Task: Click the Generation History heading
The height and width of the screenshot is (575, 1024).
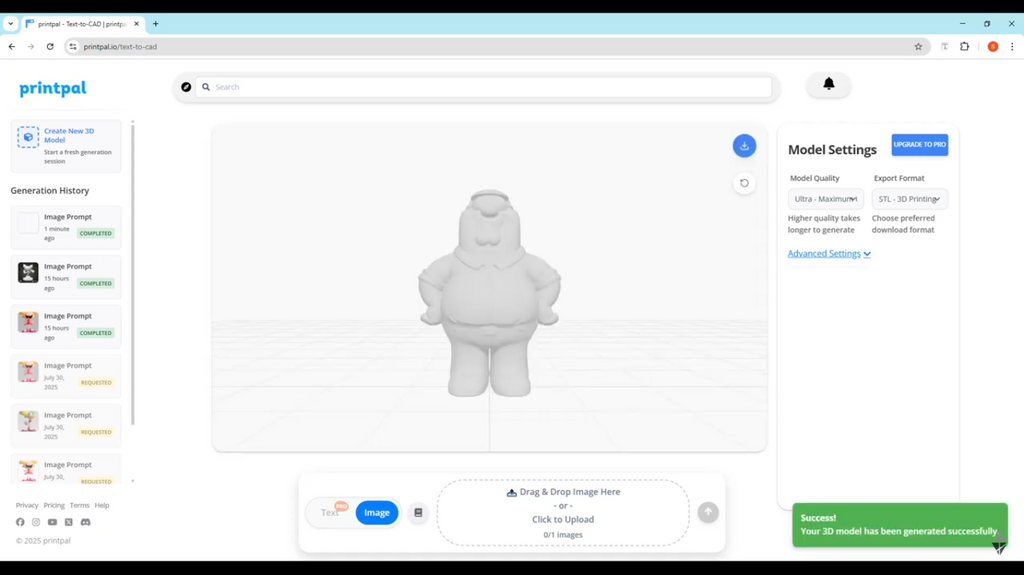Action: [x=50, y=191]
